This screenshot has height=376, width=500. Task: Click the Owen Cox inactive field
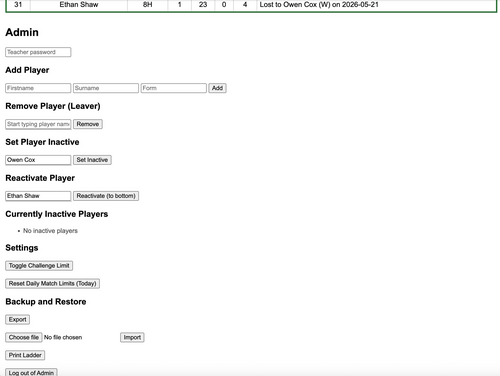point(38,160)
